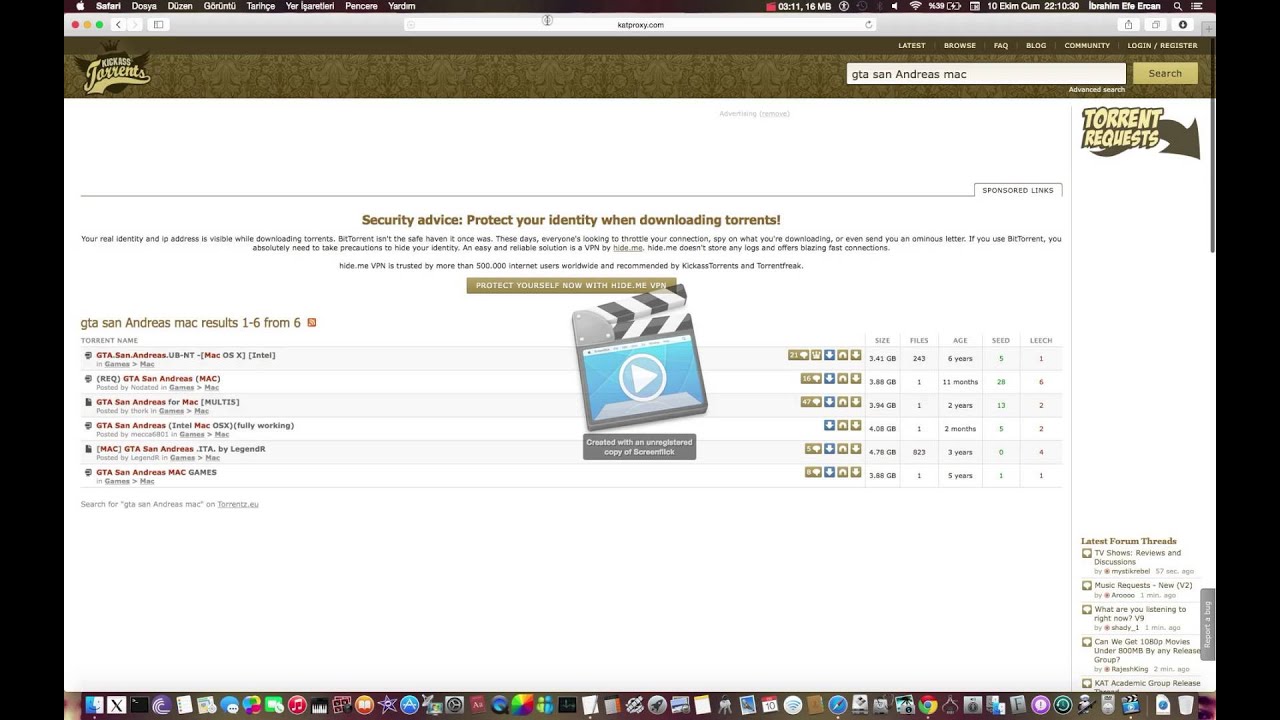The width and height of the screenshot is (1280, 720).
Task: Open the Trash in the Dock
Action: [1186, 705]
